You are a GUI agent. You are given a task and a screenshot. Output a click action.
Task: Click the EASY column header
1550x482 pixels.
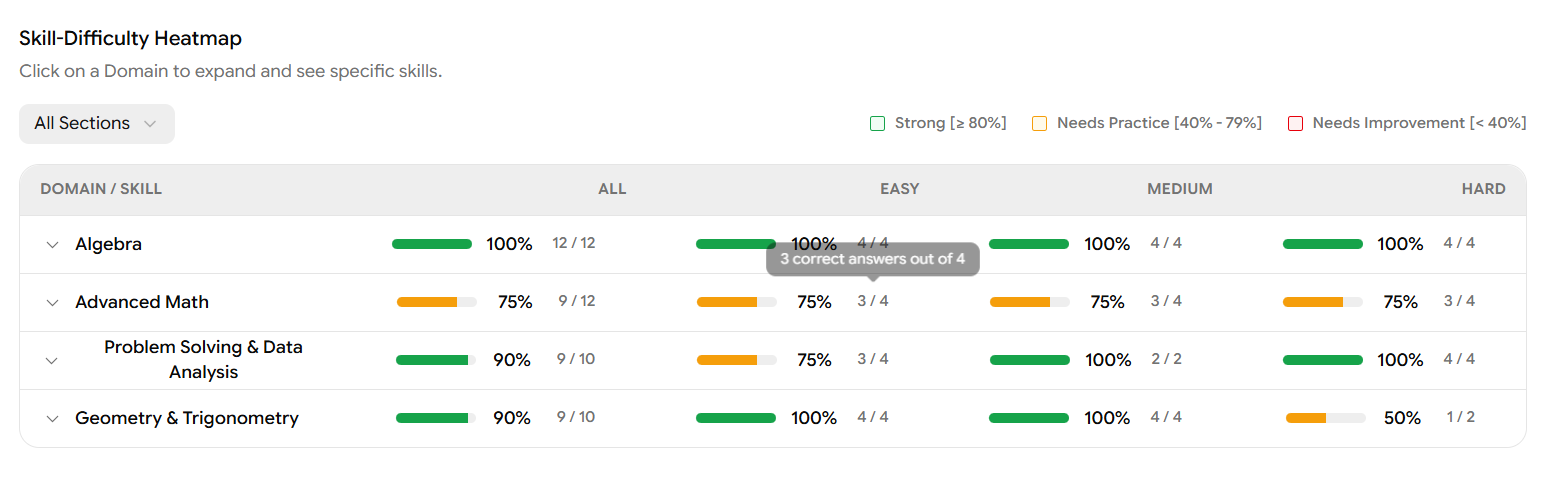[899, 189]
